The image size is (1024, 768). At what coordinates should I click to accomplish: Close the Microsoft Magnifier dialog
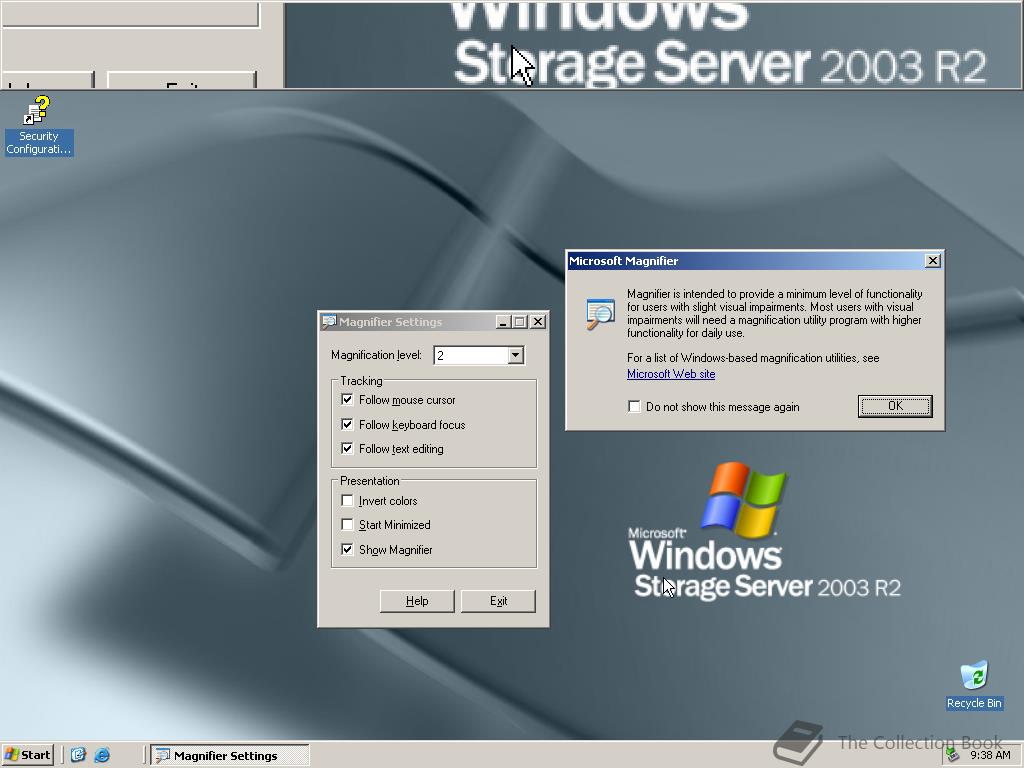(933, 261)
